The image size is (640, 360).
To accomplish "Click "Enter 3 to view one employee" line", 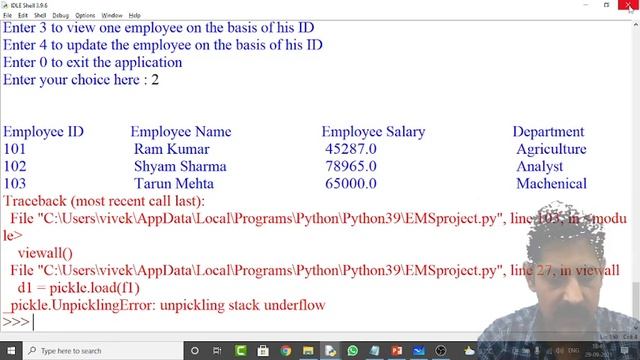I will click(x=159, y=28).
